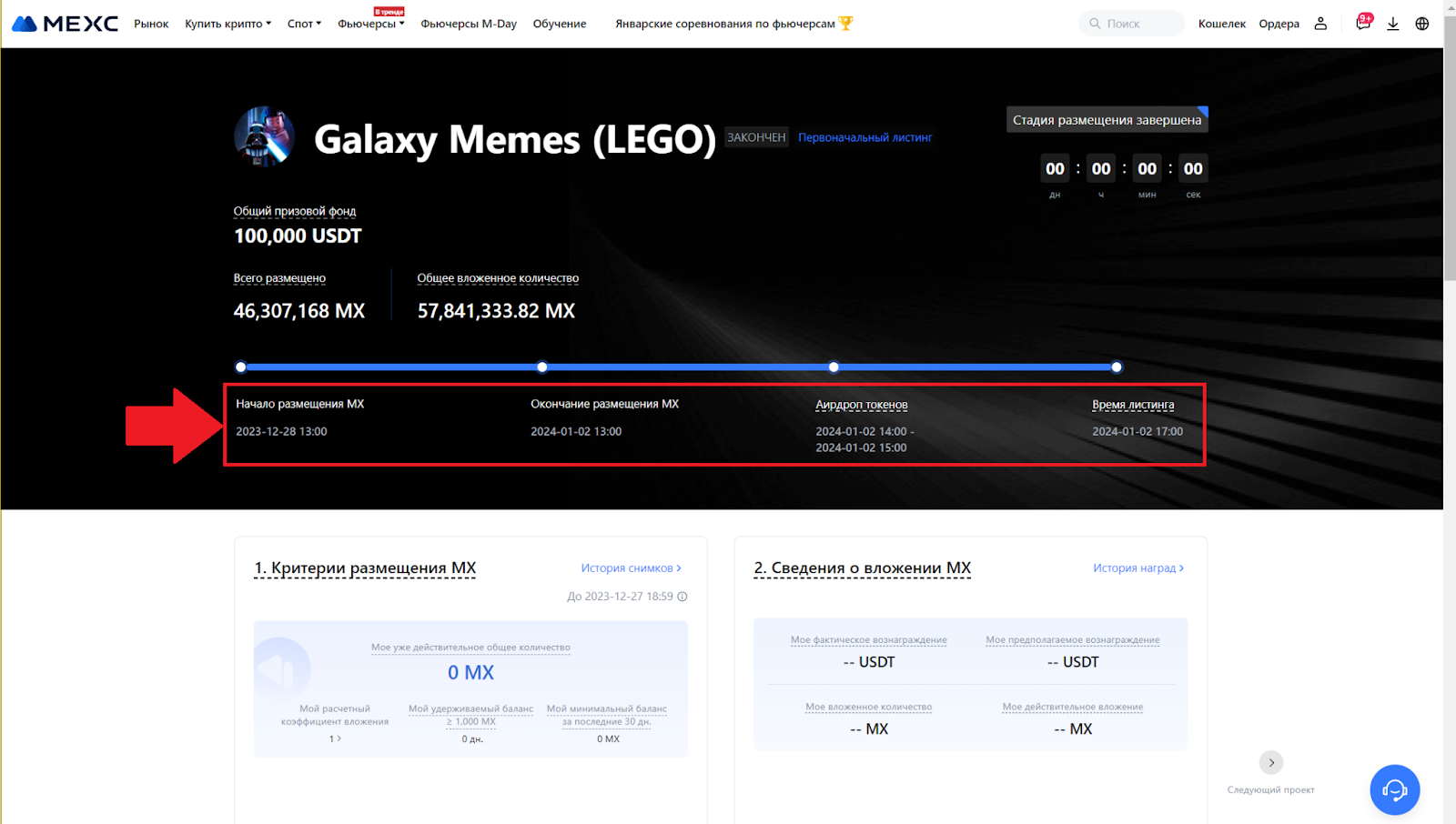The image size is (1456, 824).
Task: Focus the Поиск search field
Action: point(1132,24)
